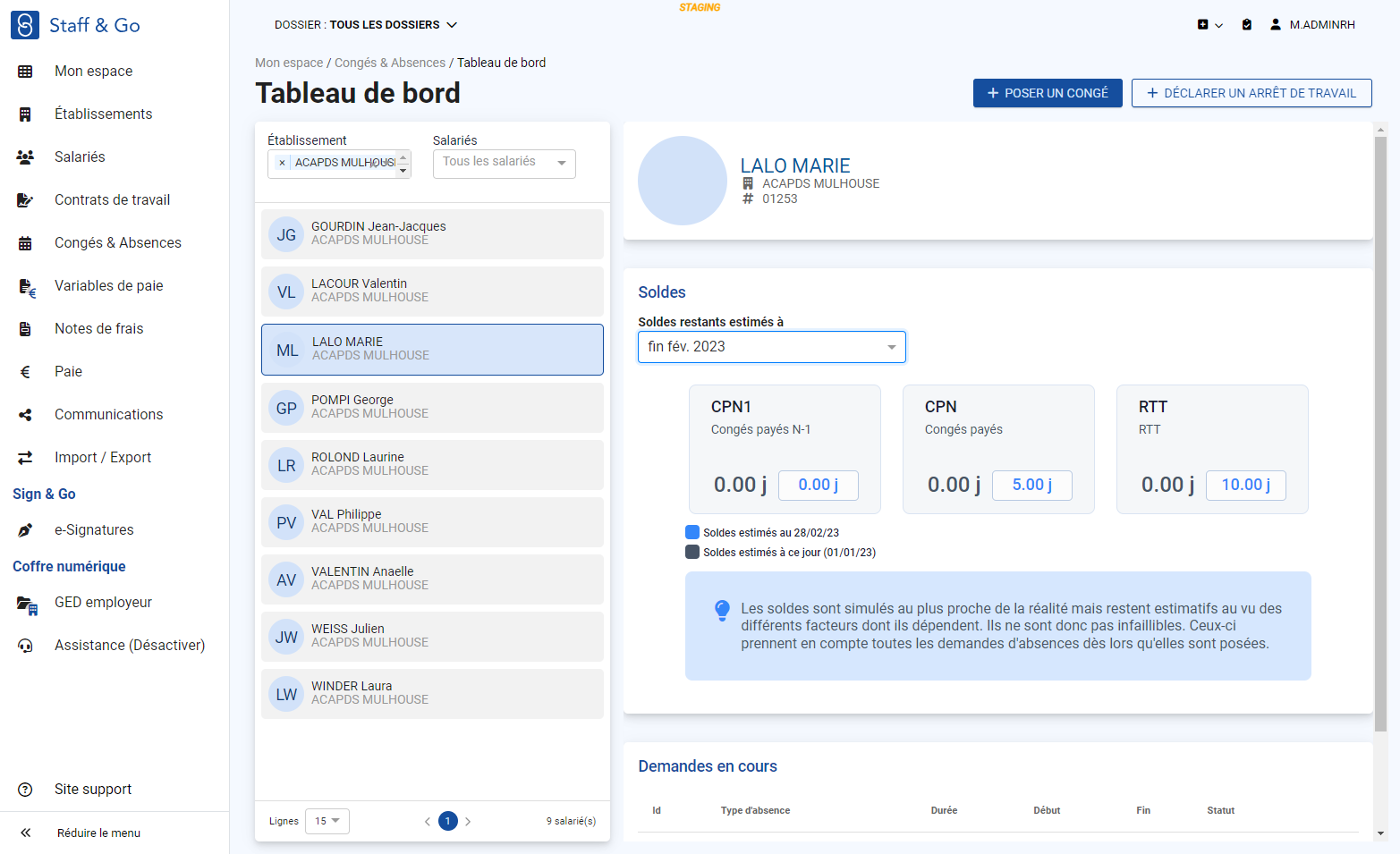Collapse sidebar with Réduire le menu chevrons
This screenshot has height=854, width=1400.
point(25,833)
